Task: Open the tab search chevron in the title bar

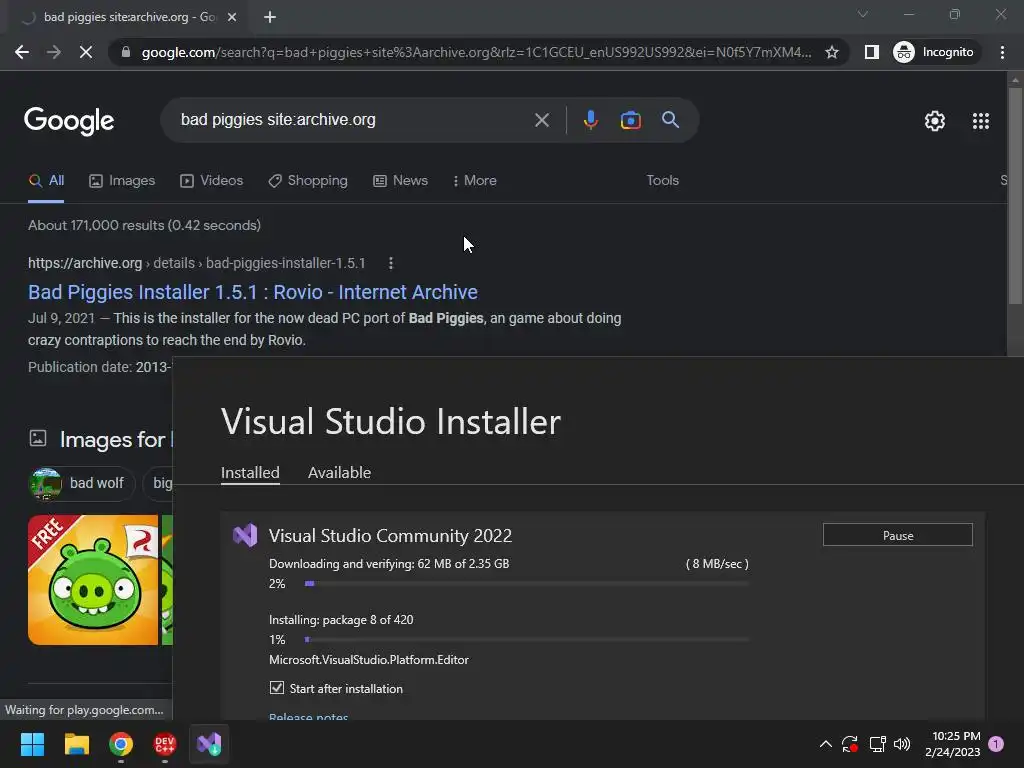Action: [x=863, y=14]
